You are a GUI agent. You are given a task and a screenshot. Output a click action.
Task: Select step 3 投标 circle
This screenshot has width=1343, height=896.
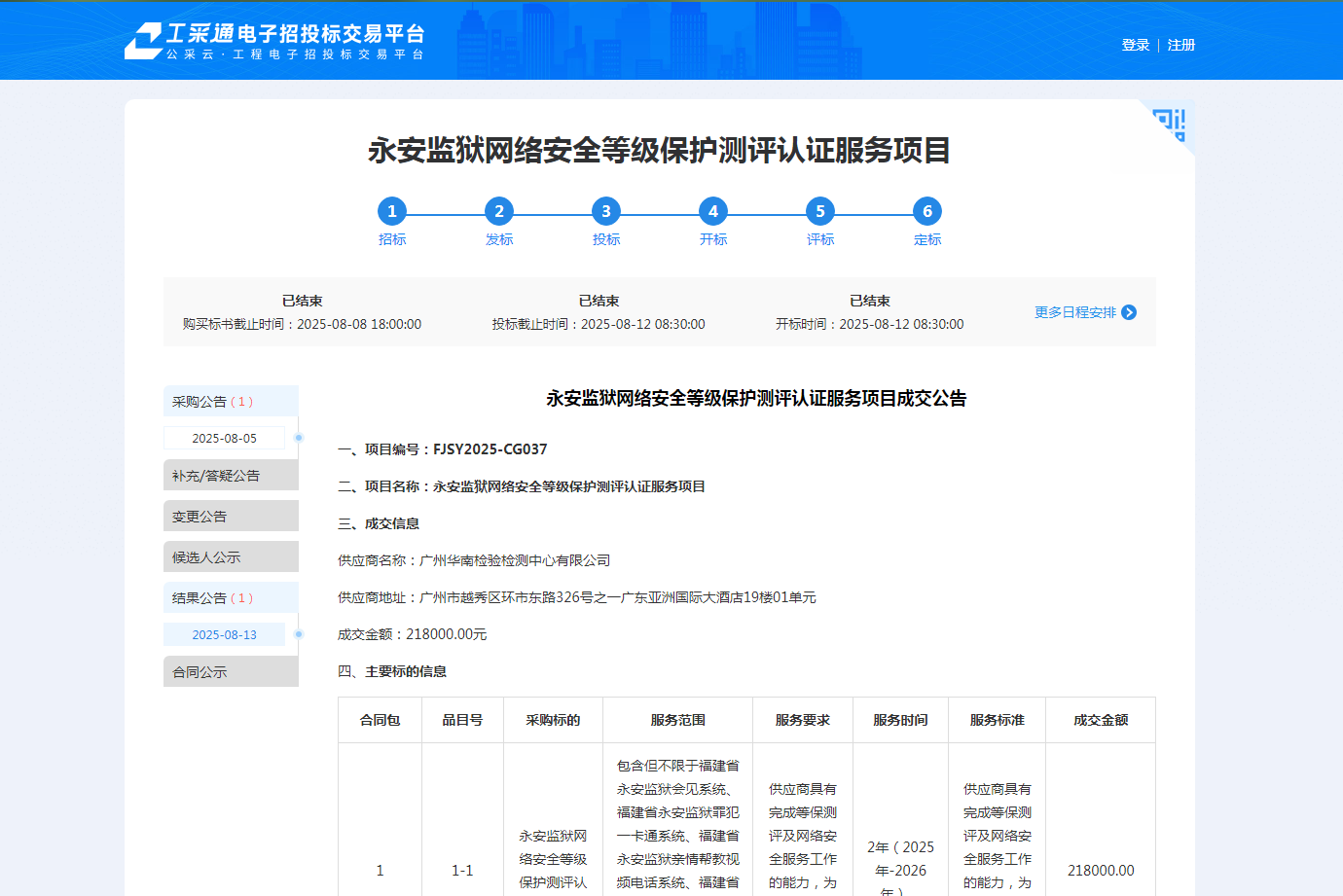606,211
